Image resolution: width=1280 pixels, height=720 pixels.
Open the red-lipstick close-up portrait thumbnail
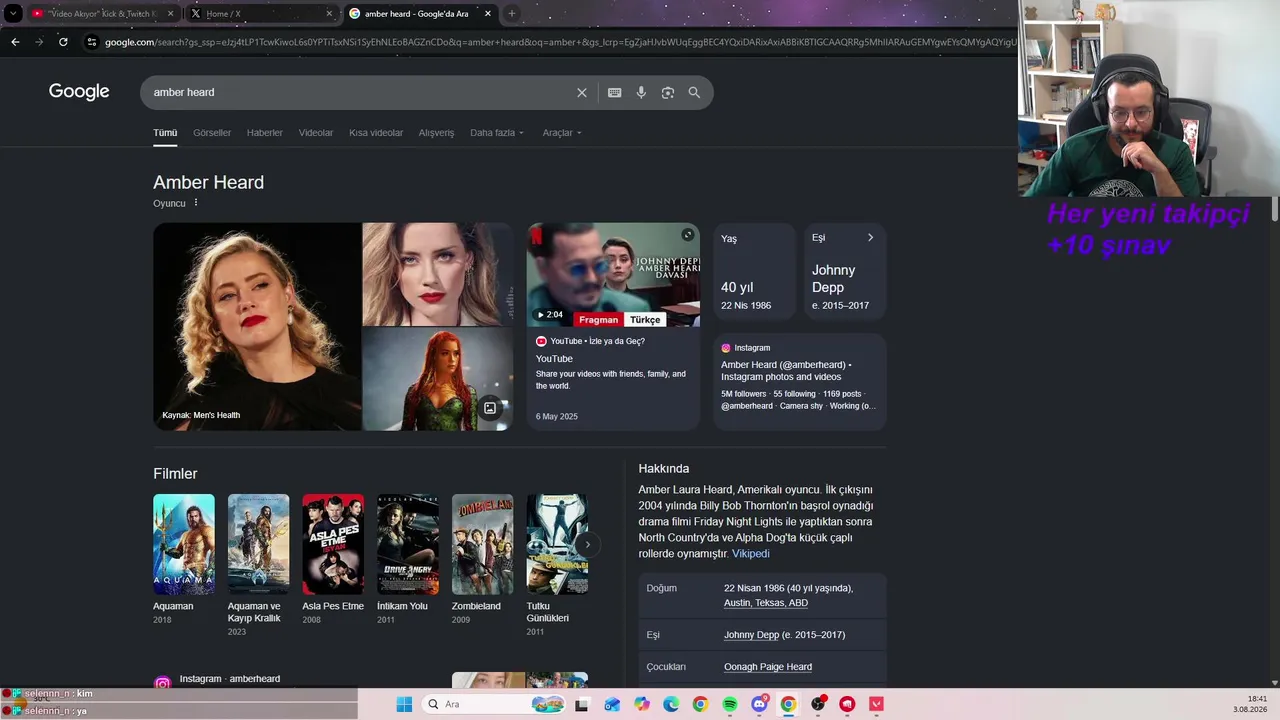(438, 274)
